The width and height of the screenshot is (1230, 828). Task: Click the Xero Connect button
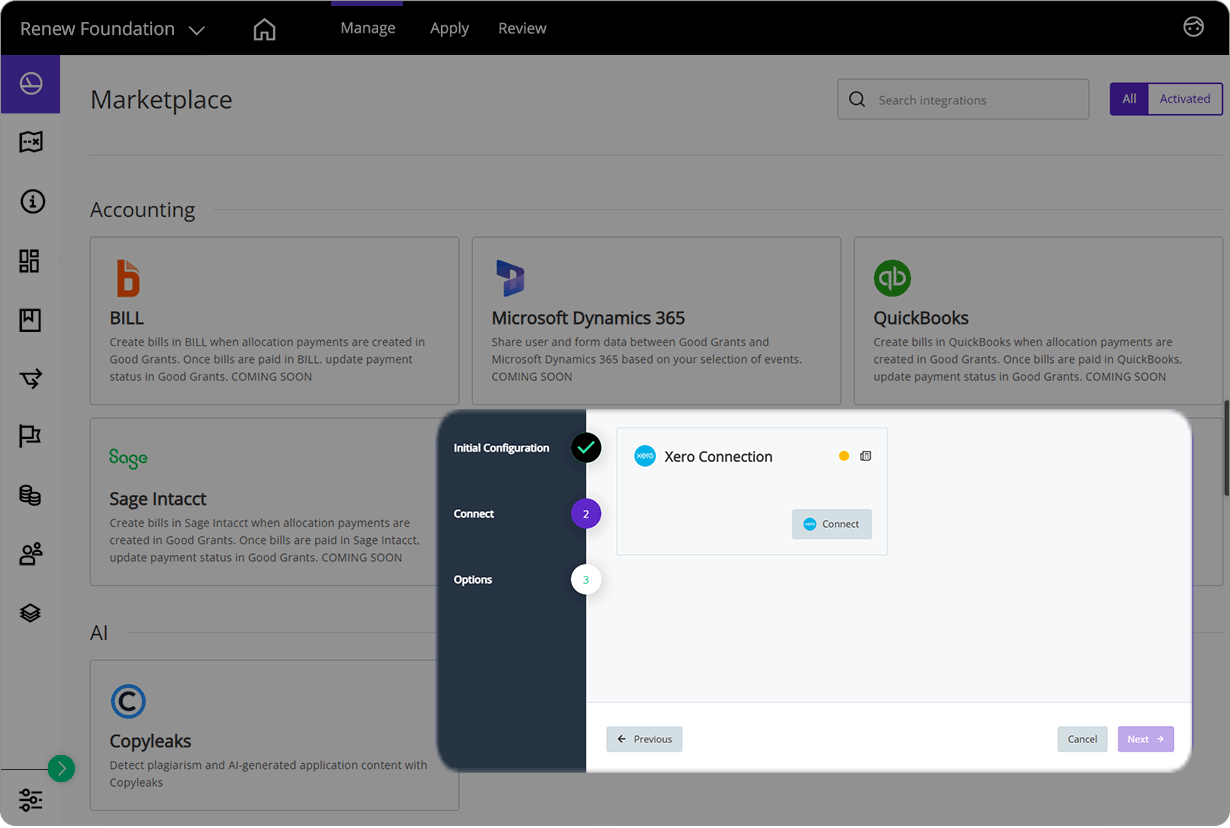point(832,524)
